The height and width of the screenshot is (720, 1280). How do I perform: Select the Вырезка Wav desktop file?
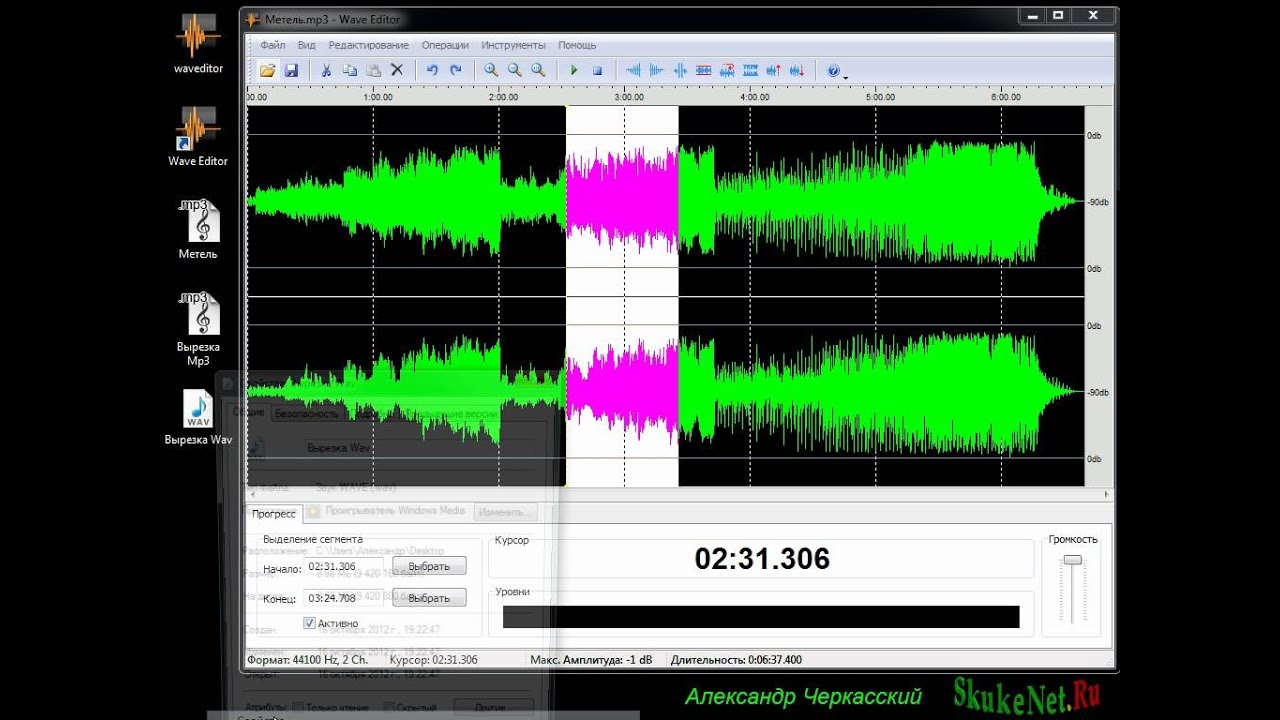coord(198,417)
